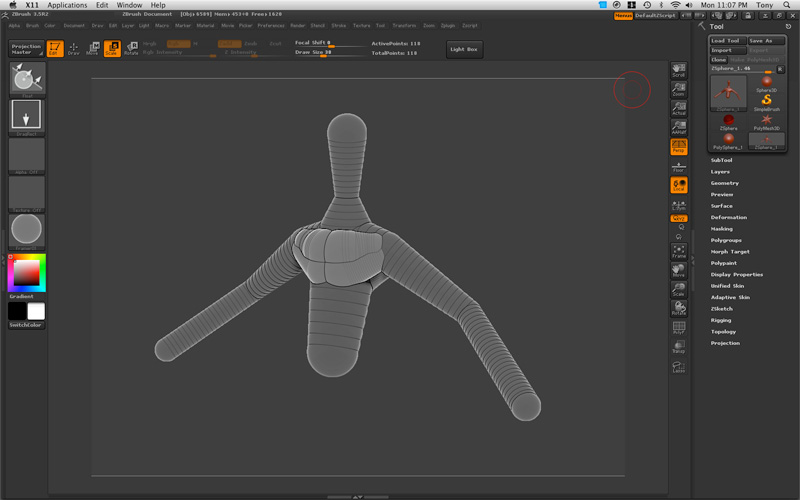Toggle Perspective (Persp) view mode
The image size is (800, 500).
click(679, 147)
